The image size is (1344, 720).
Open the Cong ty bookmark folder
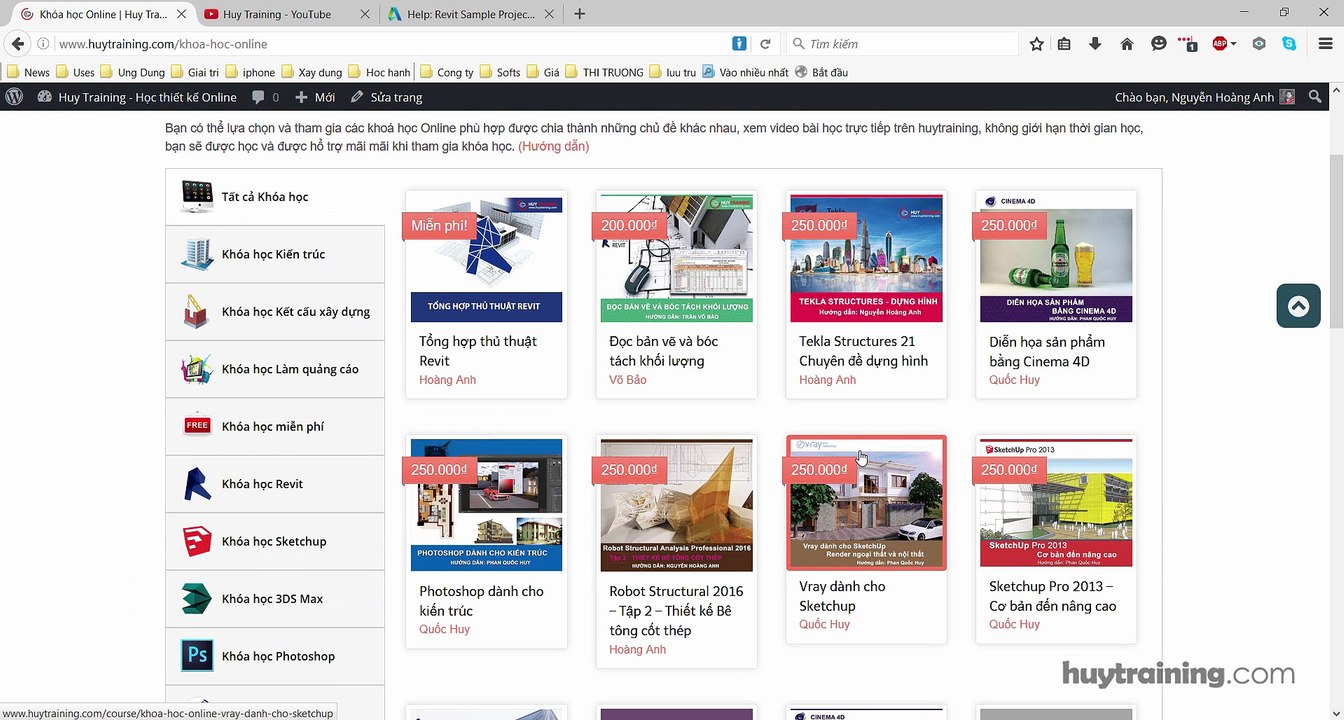446,72
